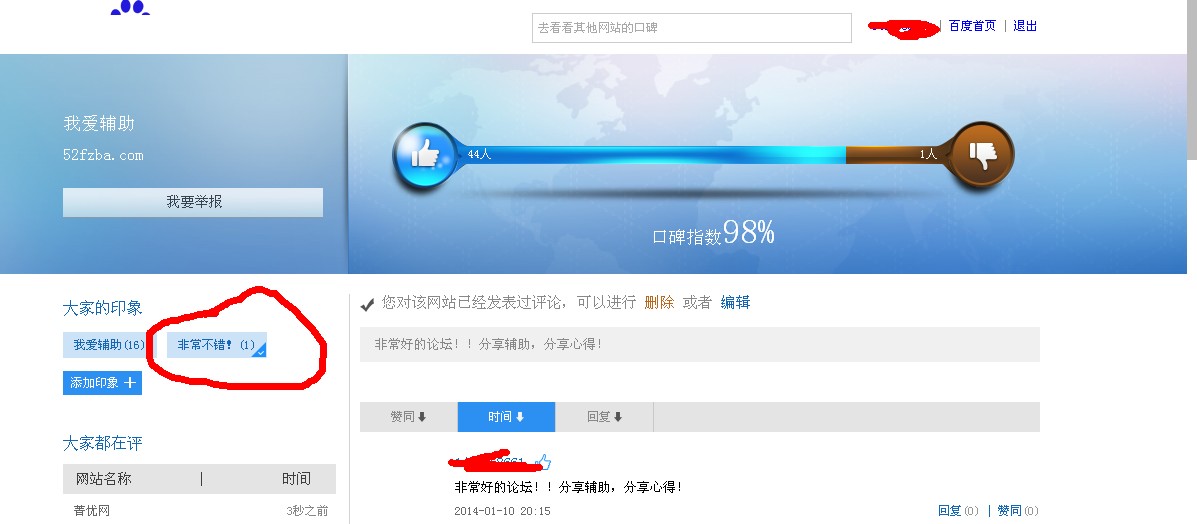The height and width of the screenshot is (524, 1197).
Task: Click the 删除 link to delete the review
Action: coord(659,302)
